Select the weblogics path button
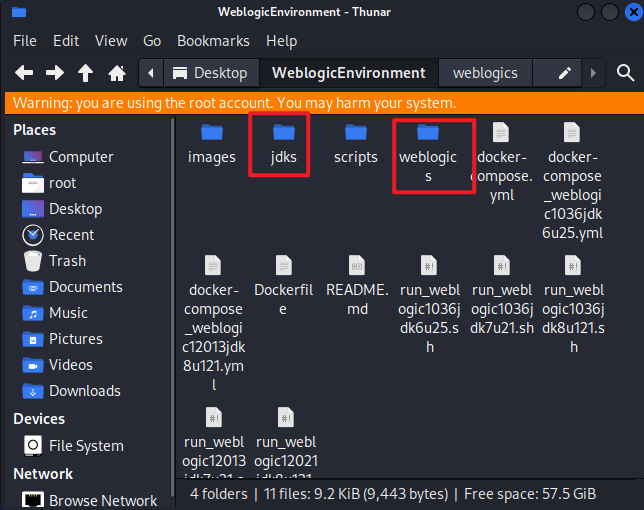The height and width of the screenshot is (510, 644). click(x=485, y=73)
